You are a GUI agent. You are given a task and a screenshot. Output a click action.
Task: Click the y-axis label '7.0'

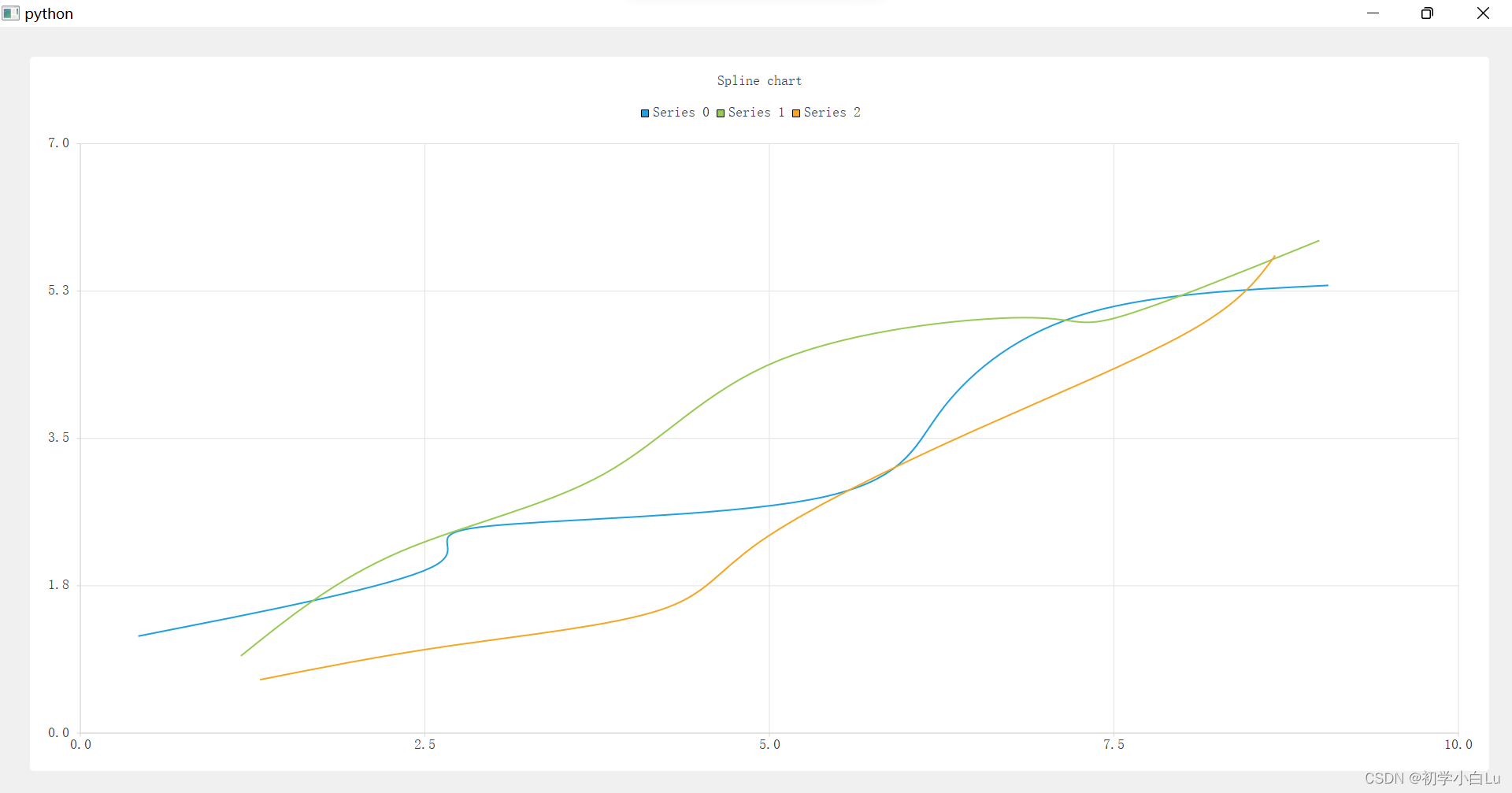tap(57, 143)
